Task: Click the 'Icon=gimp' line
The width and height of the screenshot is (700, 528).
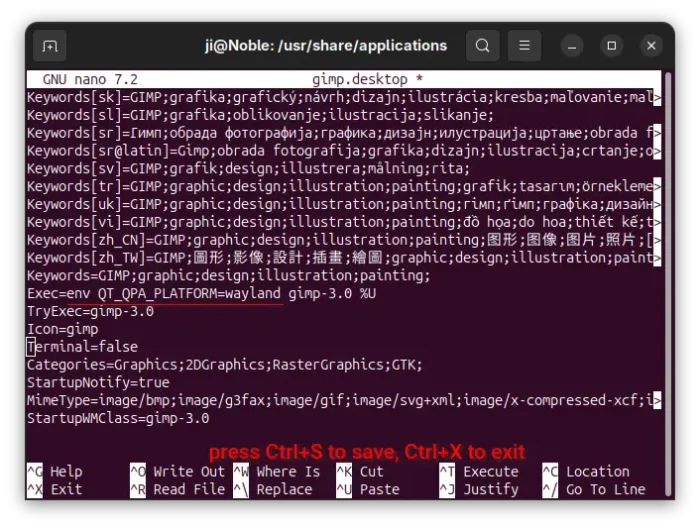Action: pos(62,329)
